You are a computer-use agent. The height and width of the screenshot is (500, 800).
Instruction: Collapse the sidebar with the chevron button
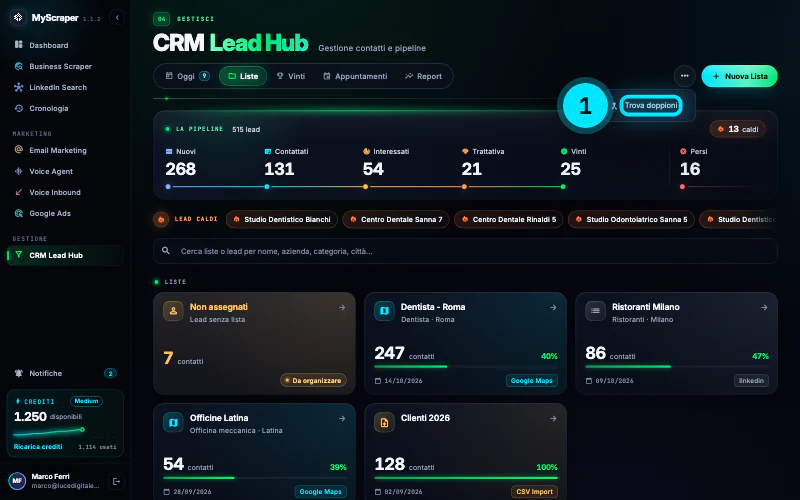(117, 17)
